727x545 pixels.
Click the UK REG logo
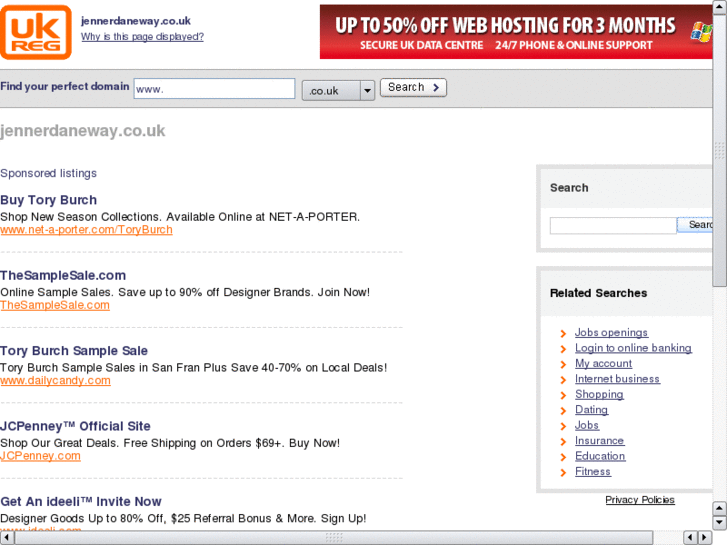pyautogui.click(x=36, y=32)
